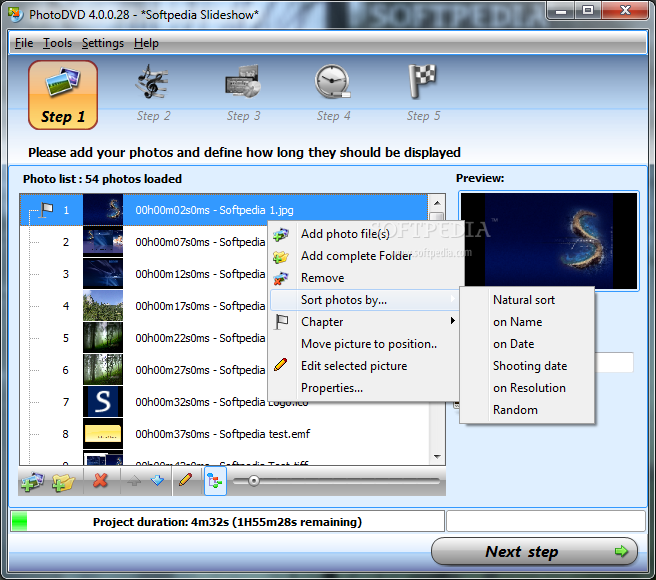Viewport: 656px width, 580px height.
Task: Go to Step 3 menu icon
Action: [243, 82]
